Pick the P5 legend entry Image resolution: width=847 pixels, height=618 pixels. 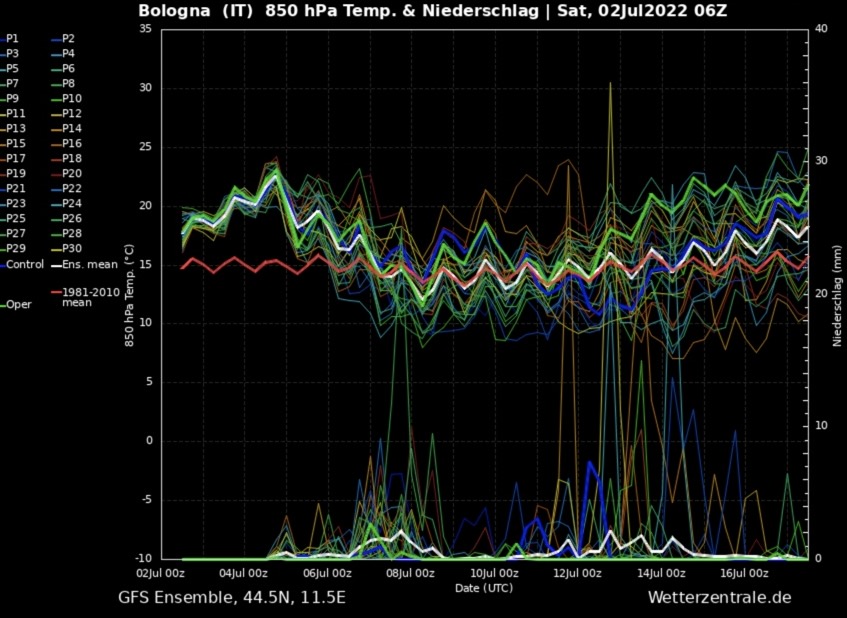tap(10, 69)
